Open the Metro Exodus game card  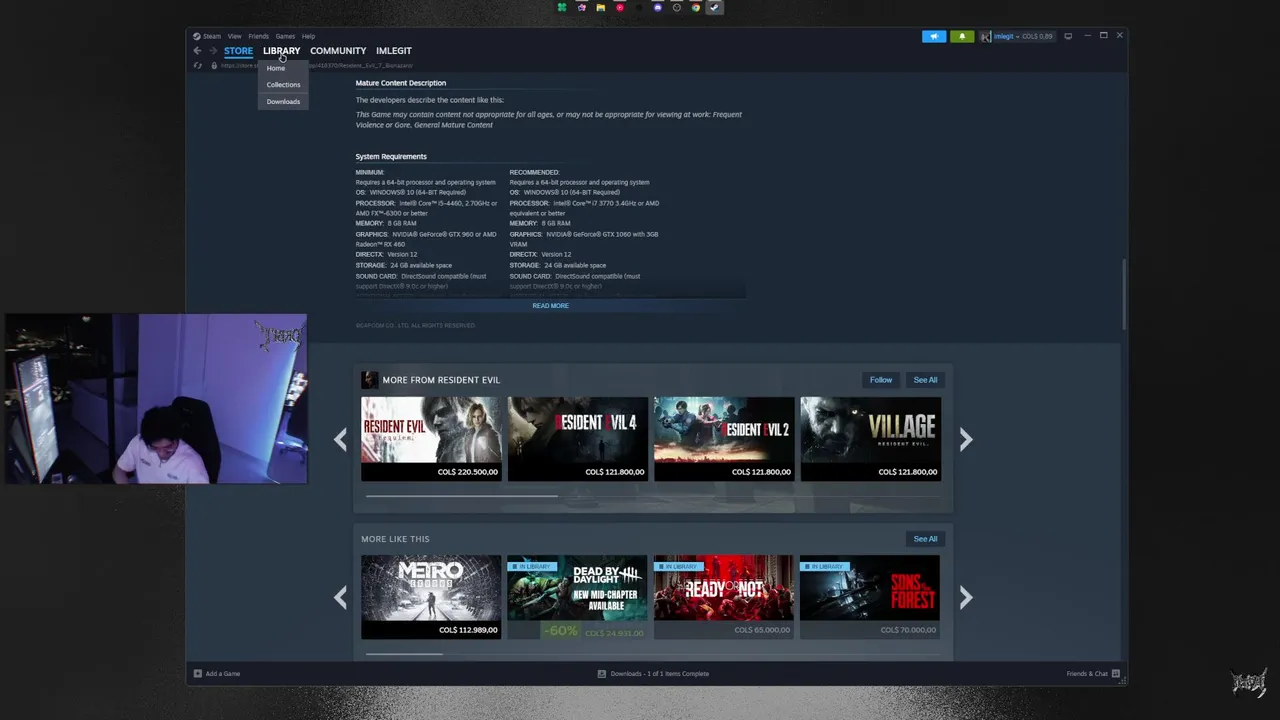[x=431, y=597]
